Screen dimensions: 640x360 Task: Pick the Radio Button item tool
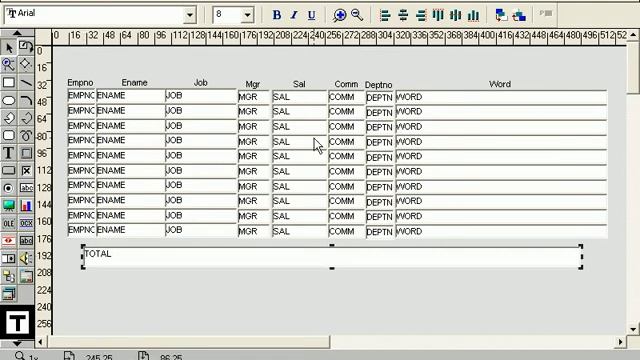point(9,188)
